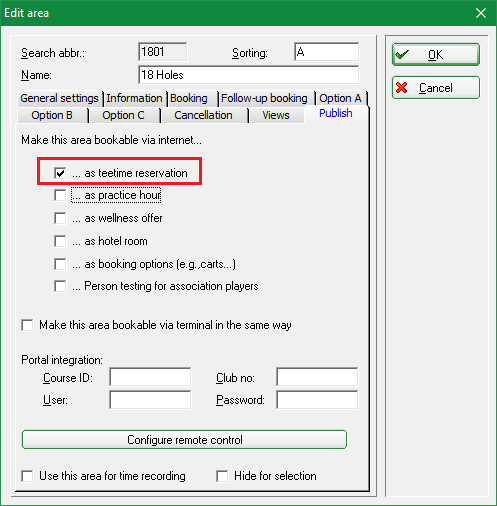497x506 pixels.
Task: Check Use this area for time recording
Action: pos(27,476)
